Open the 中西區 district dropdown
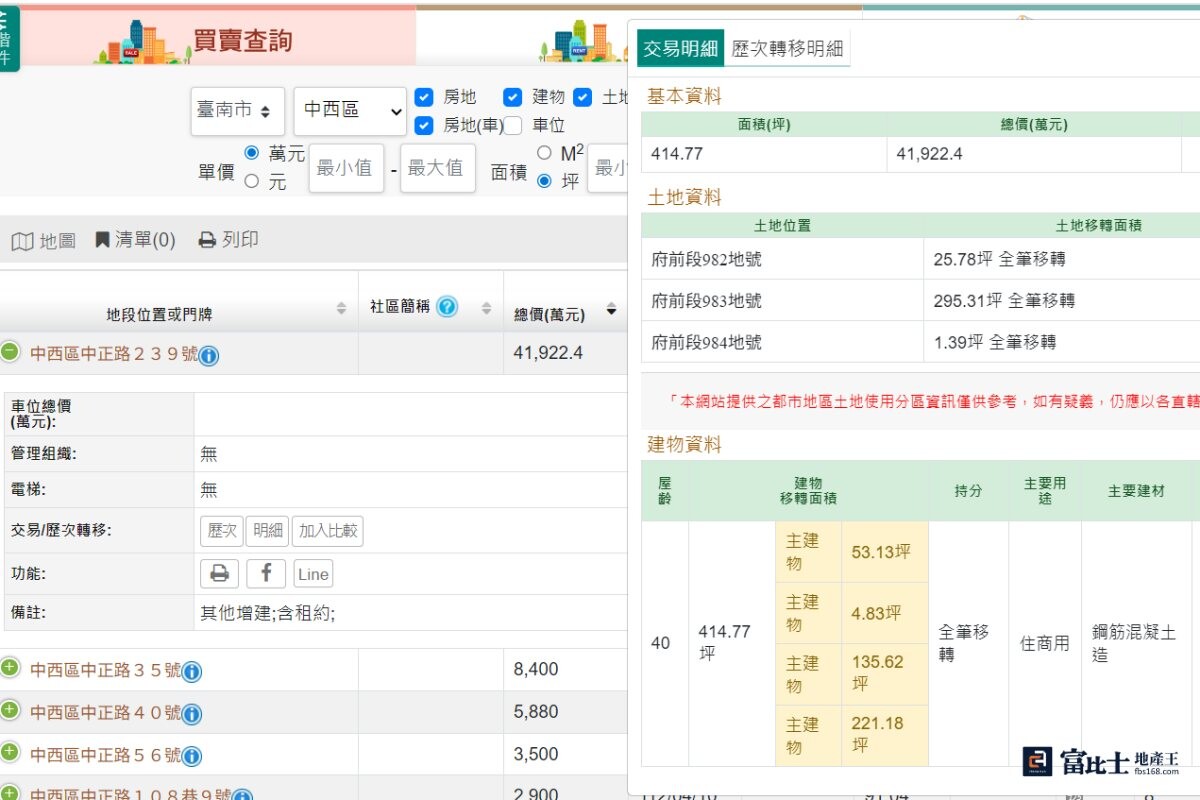Image resolution: width=1200 pixels, height=800 pixels. tap(349, 111)
